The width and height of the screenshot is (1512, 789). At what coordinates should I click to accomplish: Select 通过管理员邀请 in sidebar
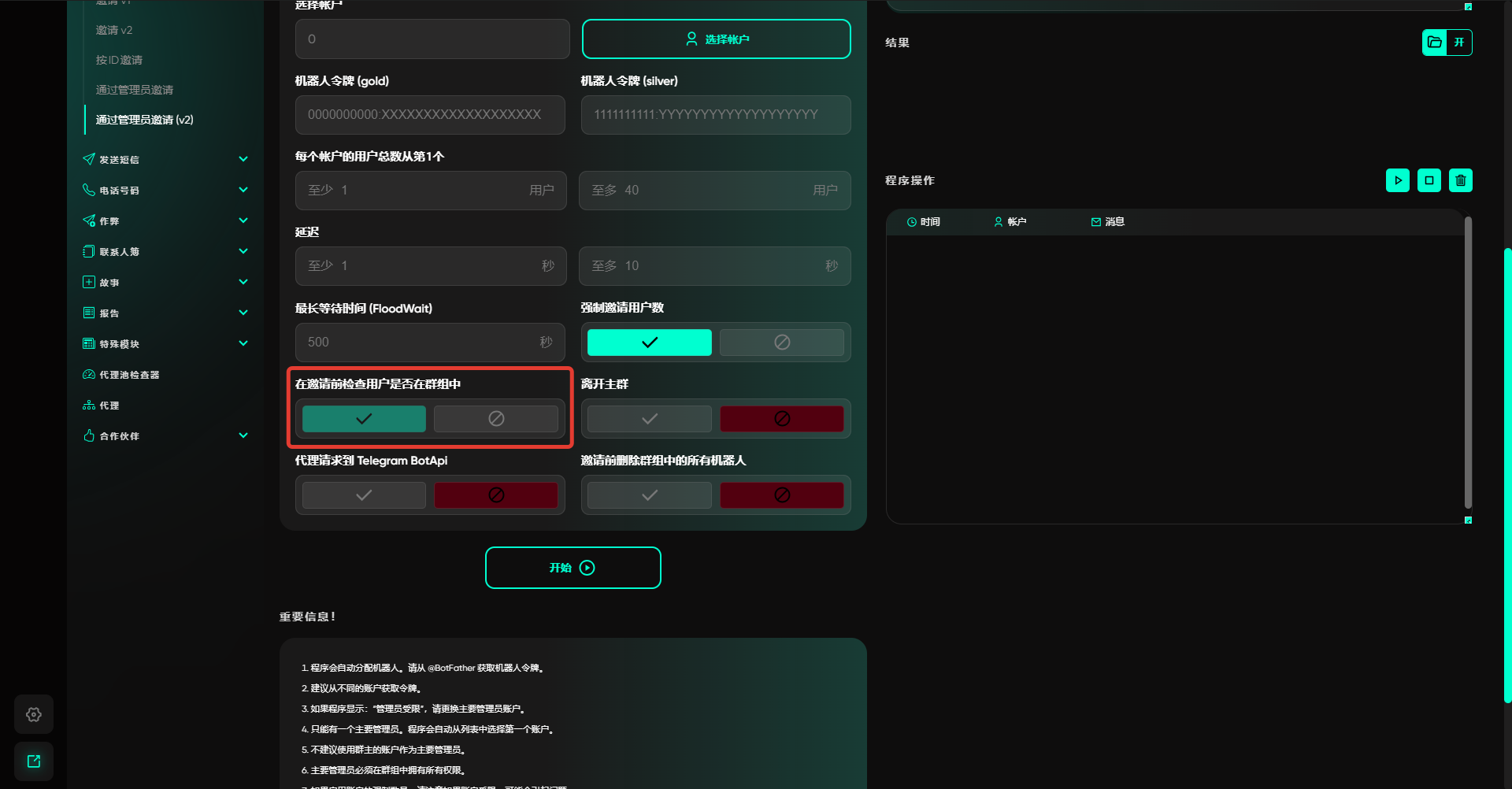click(135, 90)
